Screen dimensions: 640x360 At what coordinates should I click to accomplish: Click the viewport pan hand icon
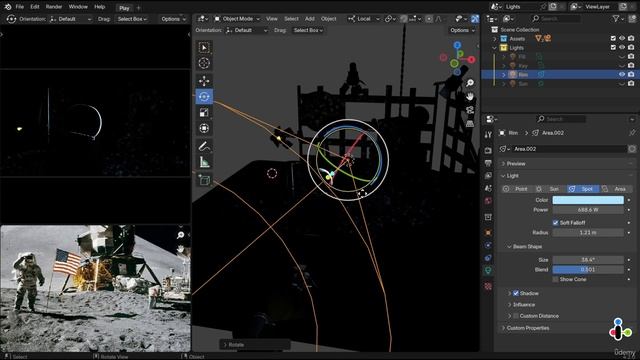pyautogui.click(x=470, y=96)
